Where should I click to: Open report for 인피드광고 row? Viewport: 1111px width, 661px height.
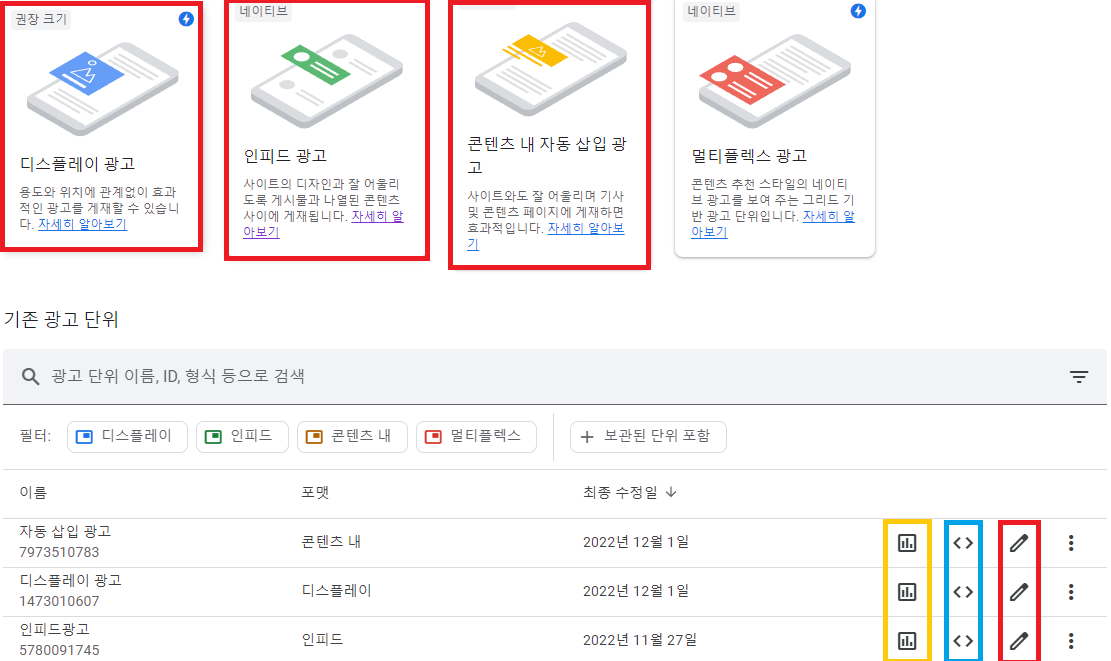907,640
